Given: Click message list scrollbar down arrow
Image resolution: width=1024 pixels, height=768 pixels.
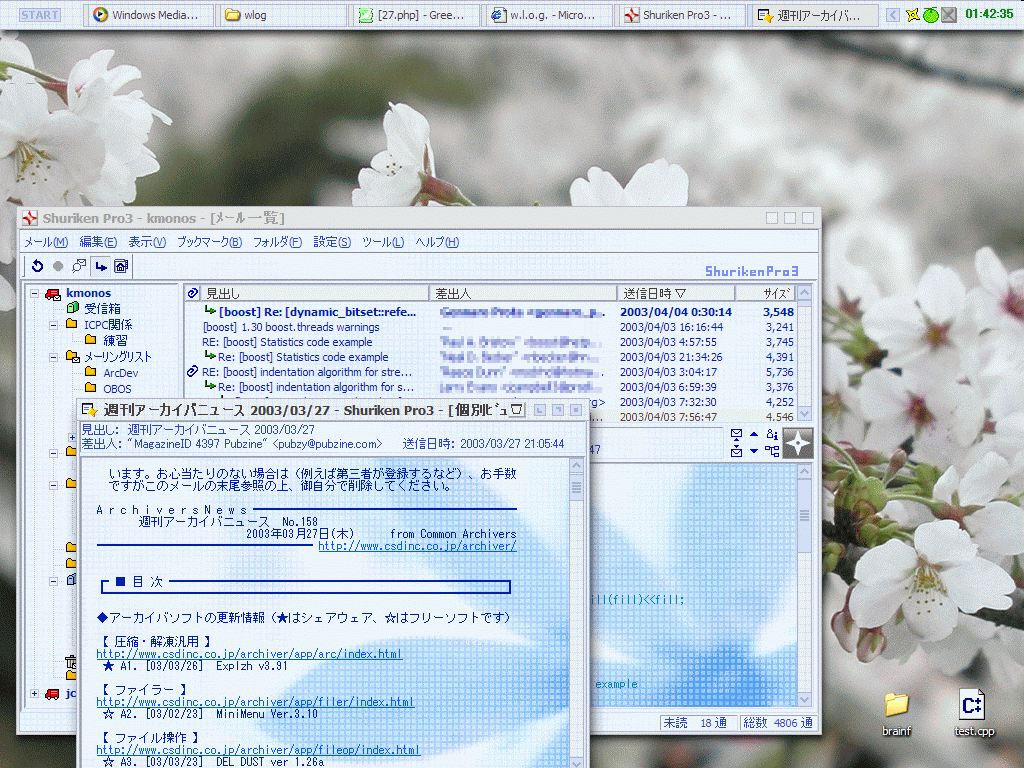Looking at the screenshot, I should click(805, 414).
